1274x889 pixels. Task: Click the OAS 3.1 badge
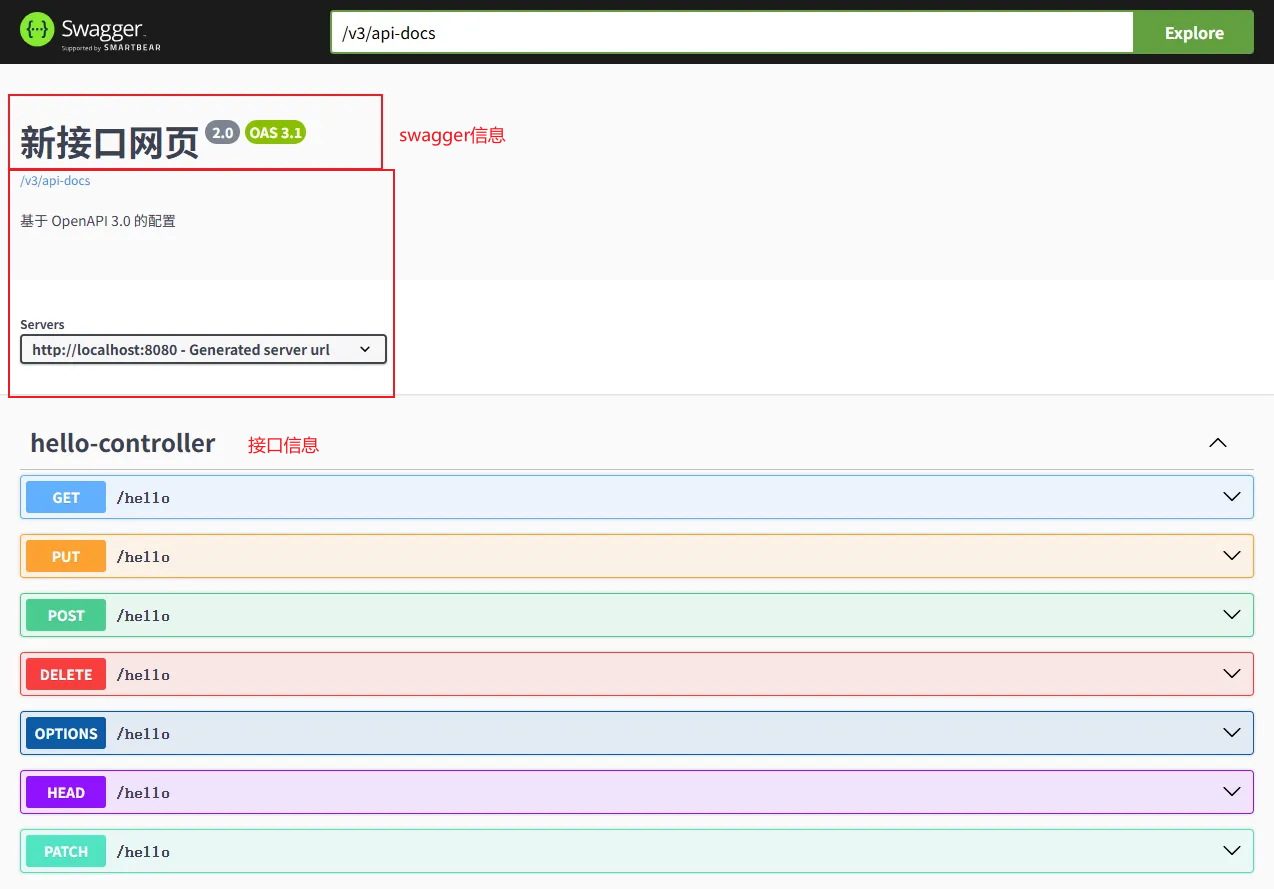coord(275,132)
